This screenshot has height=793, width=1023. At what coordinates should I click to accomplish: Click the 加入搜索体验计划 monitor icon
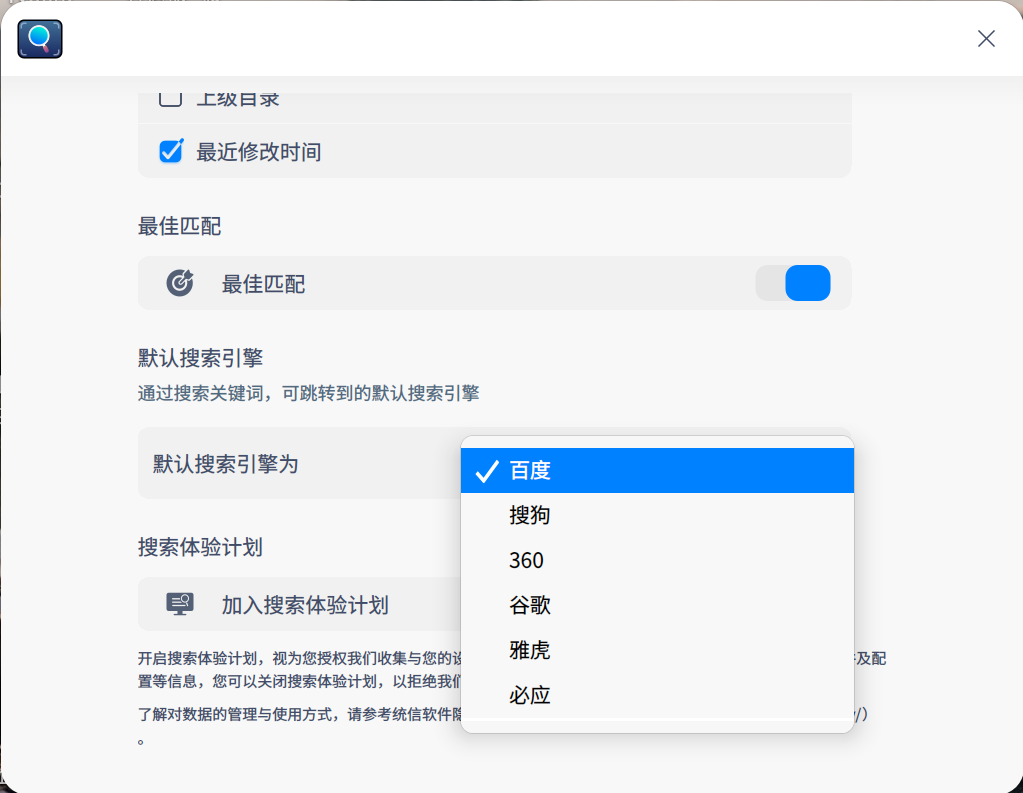179,604
